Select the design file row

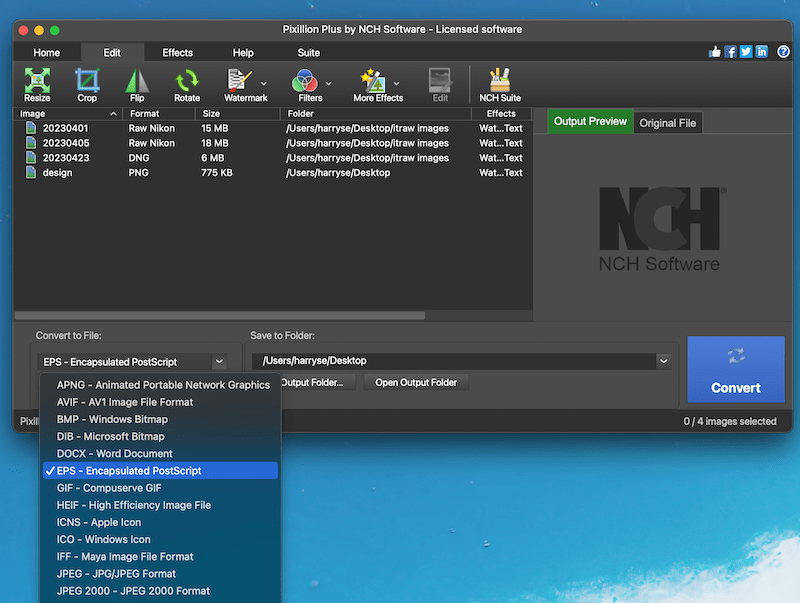273,172
